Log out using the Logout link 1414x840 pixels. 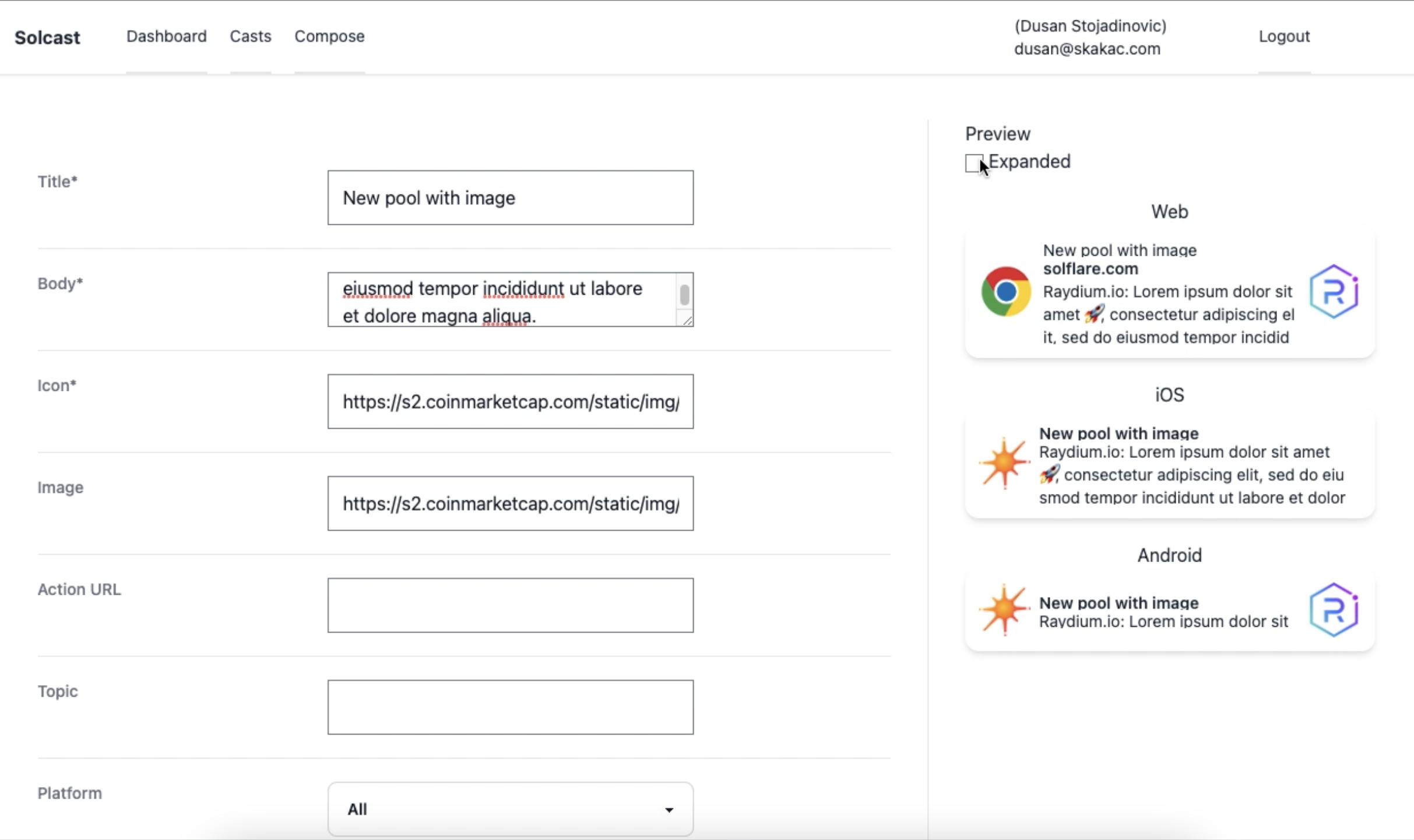[1284, 36]
